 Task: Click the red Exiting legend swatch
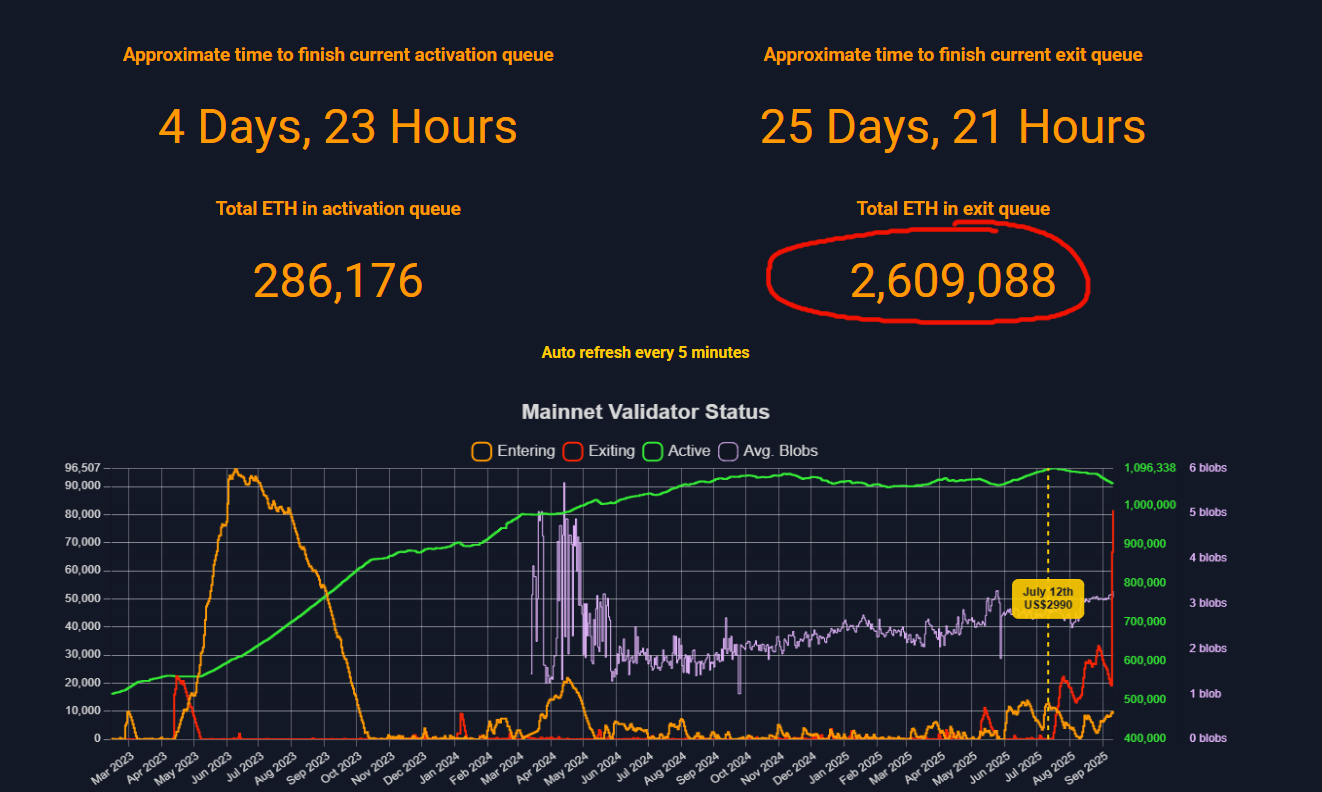pyautogui.click(x=573, y=451)
